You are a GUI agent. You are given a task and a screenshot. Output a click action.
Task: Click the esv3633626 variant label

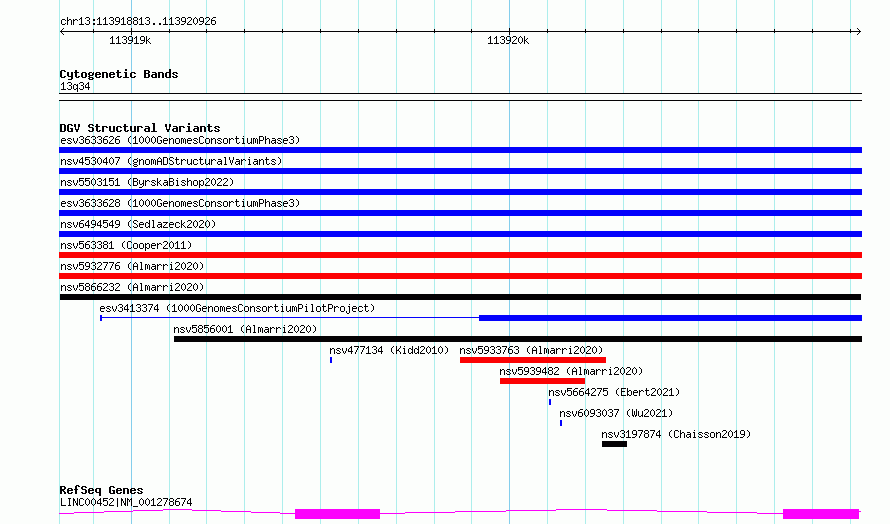point(180,140)
